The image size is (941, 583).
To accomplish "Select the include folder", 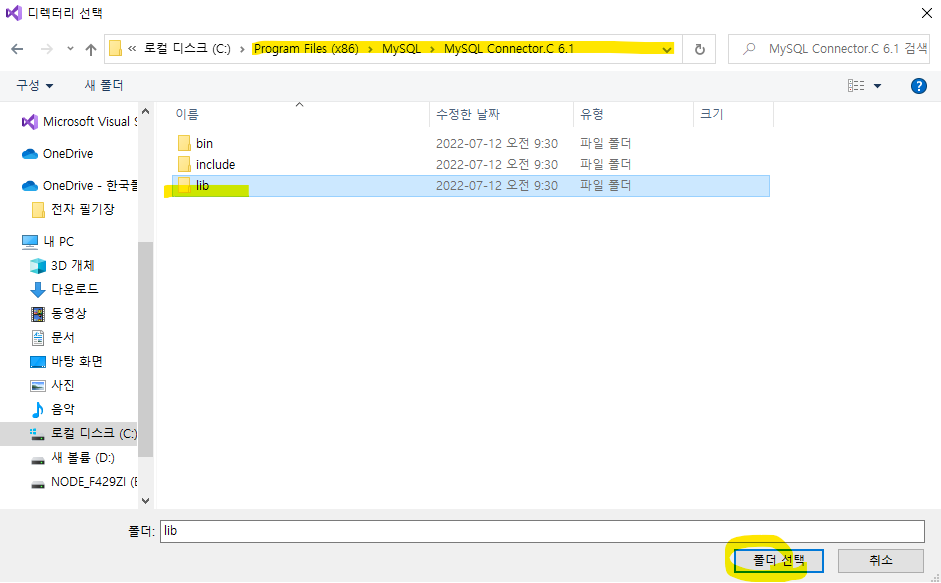I will pos(206,165).
